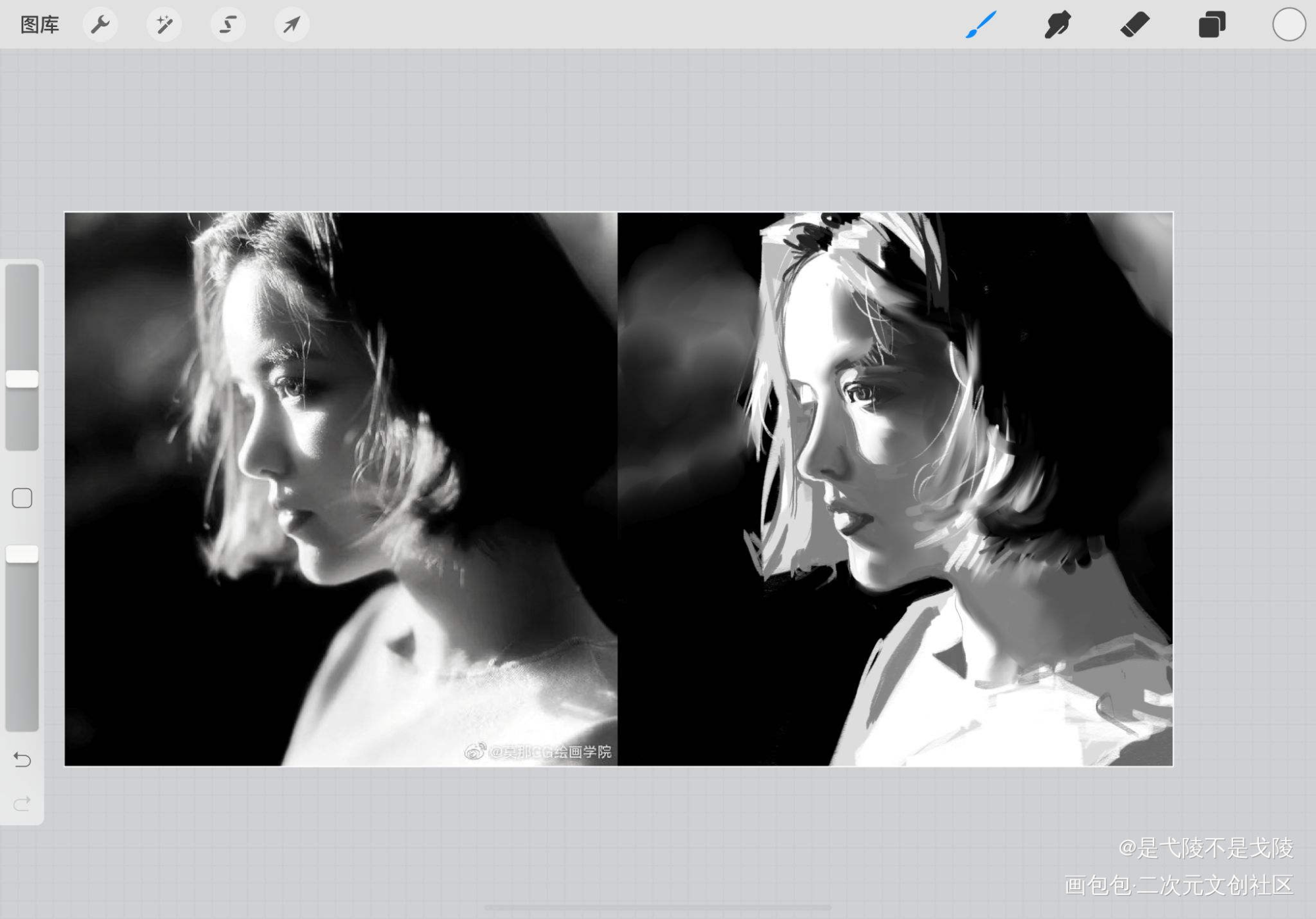Image resolution: width=1316 pixels, height=919 pixels.
Task: Open the 图库 gallery
Action: point(39,25)
